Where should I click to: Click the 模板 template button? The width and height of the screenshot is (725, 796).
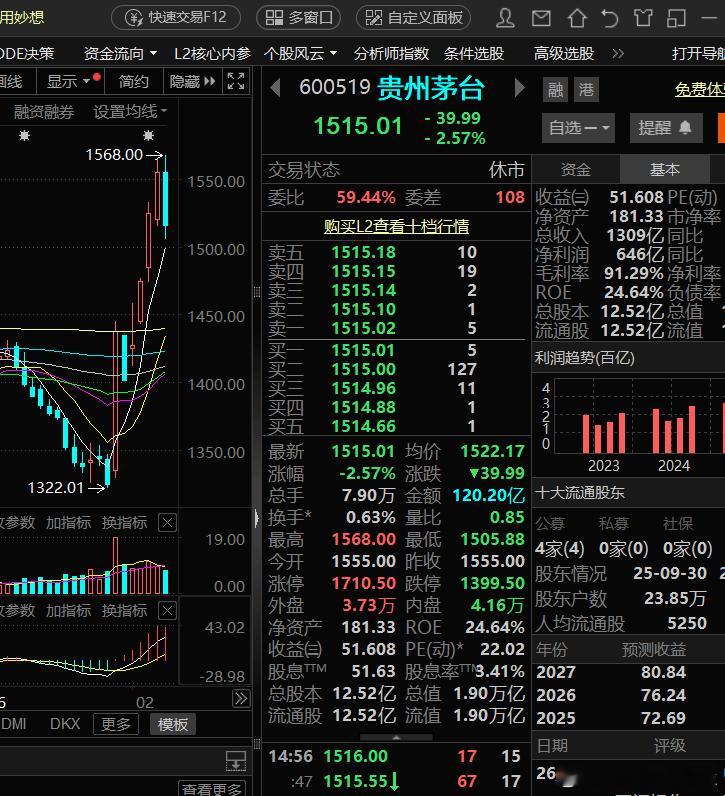pos(173,724)
